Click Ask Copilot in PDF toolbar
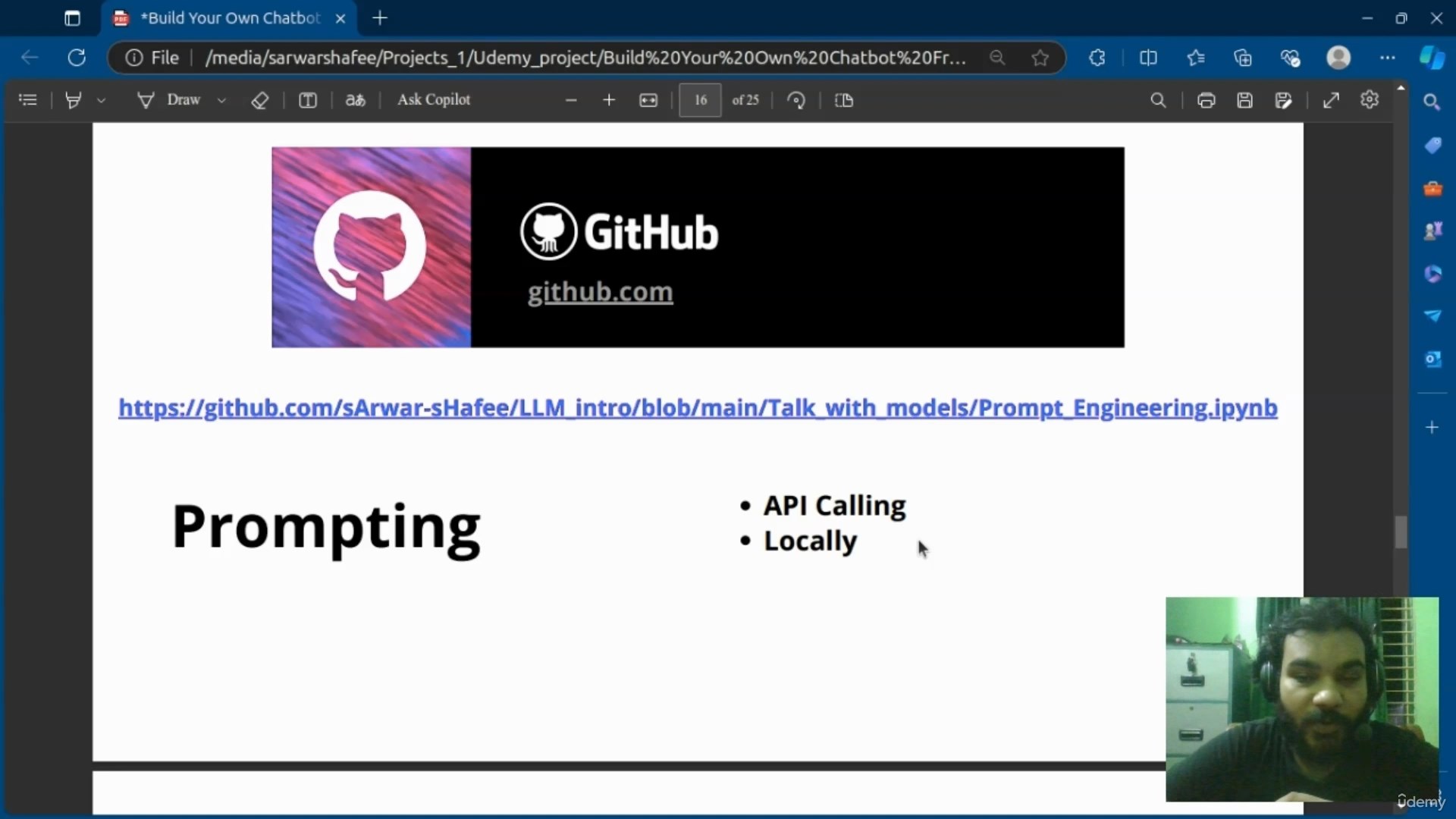Viewport: 1456px width, 819px height. 434,100
